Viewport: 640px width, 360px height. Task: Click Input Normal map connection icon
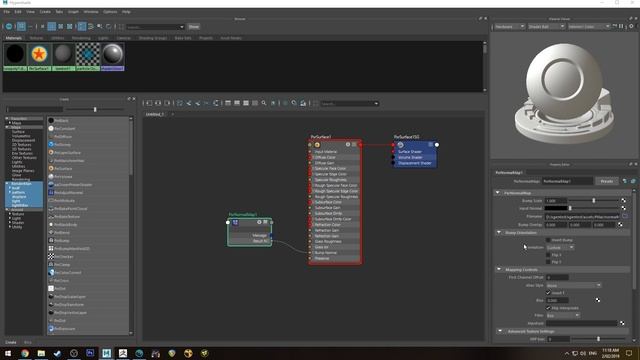[623, 208]
